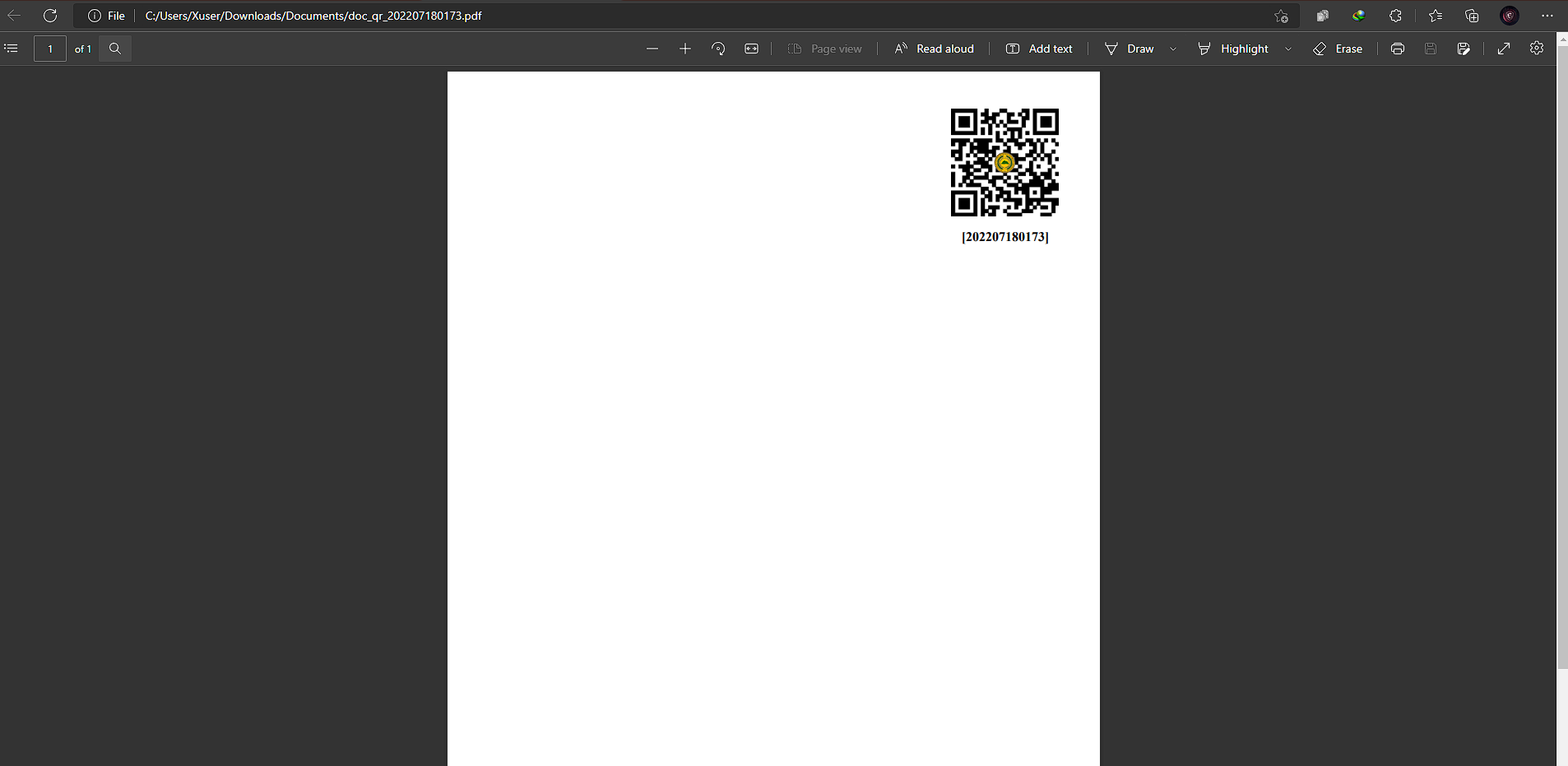Screen dimensions: 1568x766
Task: Enter full screen with the expand icon
Action: pos(1504,49)
